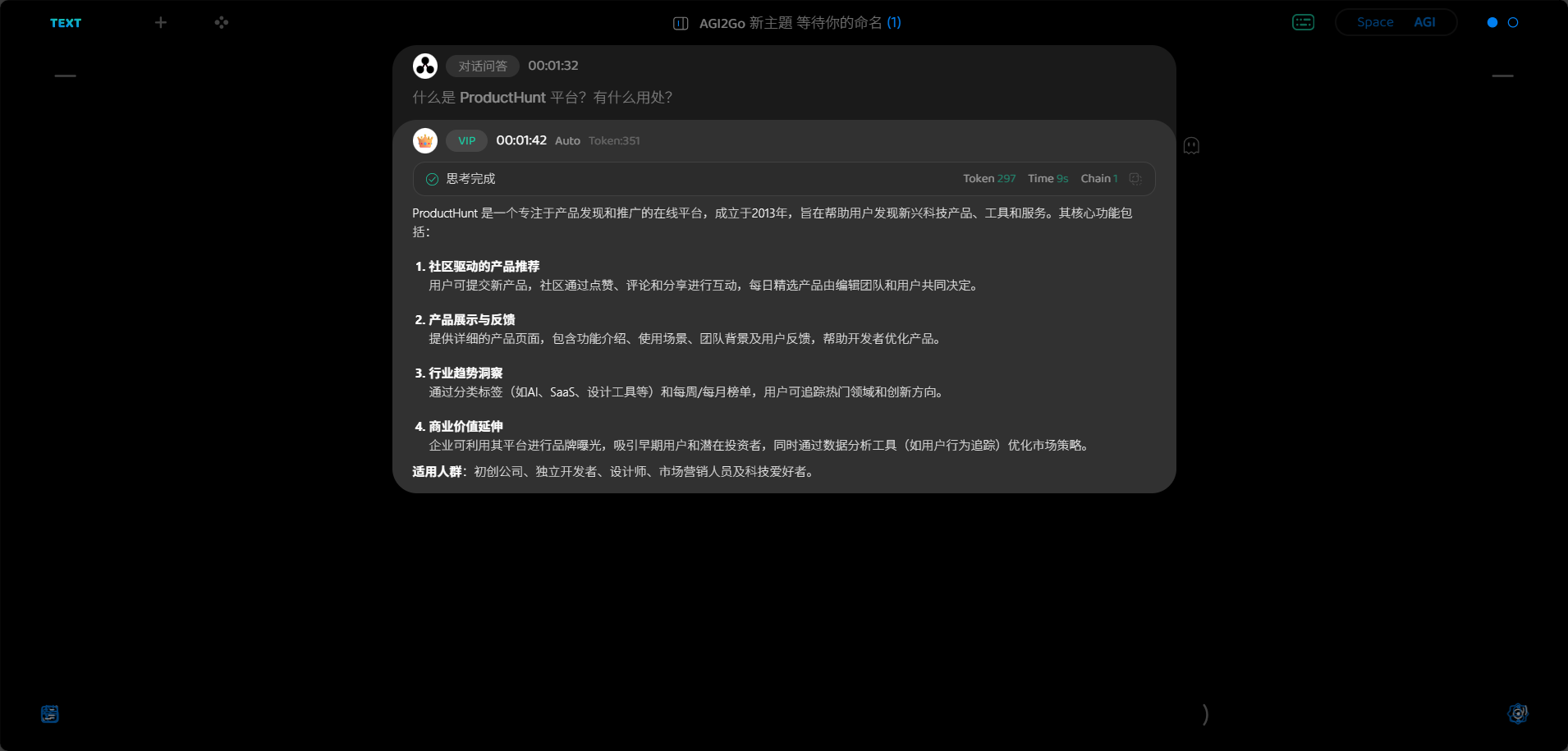Collapse the left sidebar dash handle

tap(65, 75)
